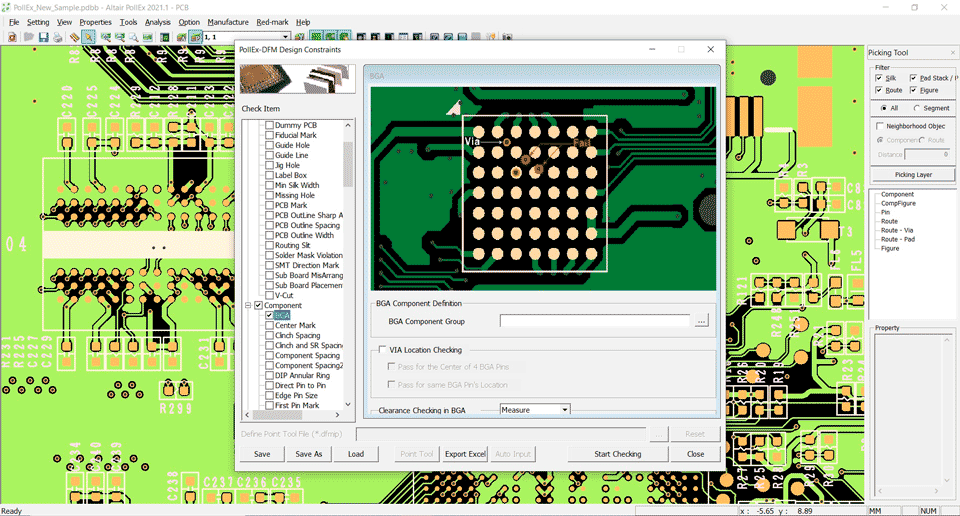Toggle the Route filter checkbox
The height and width of the screenshot is (516, 960).
click(879, 90)
